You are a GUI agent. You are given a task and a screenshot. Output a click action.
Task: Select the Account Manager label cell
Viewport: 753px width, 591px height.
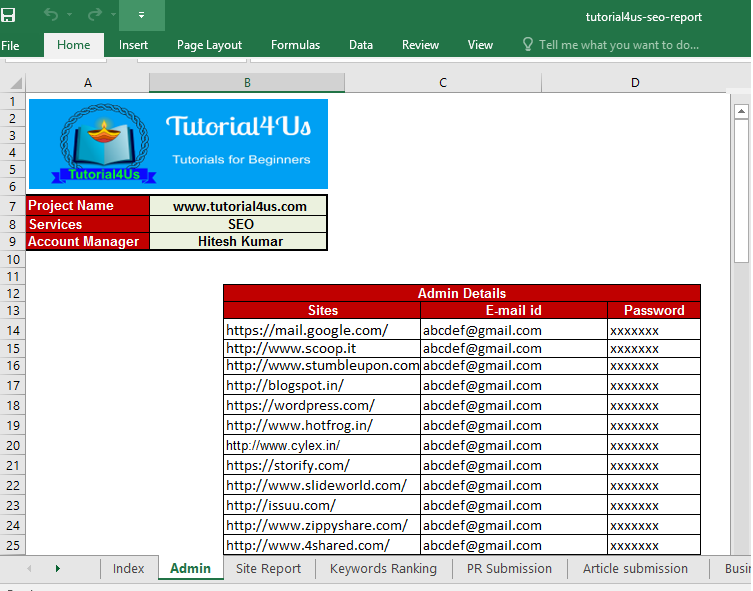[87, 241]
